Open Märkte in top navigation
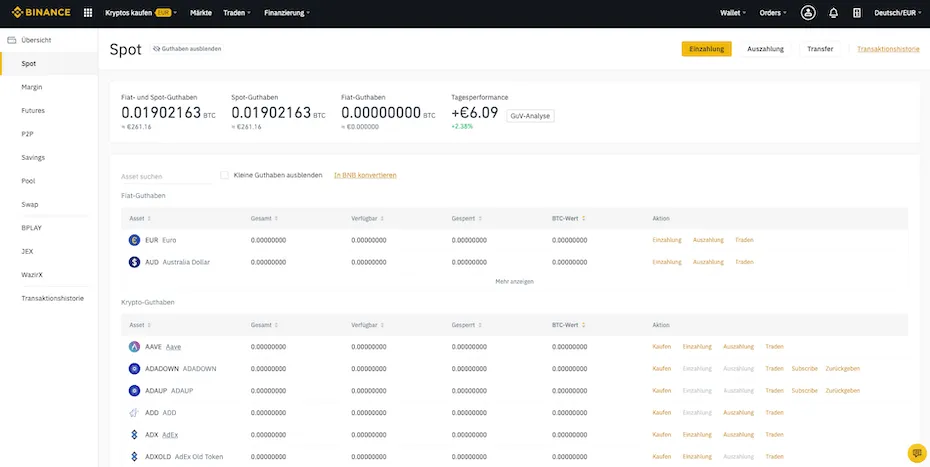930x467 pixels. click(200, 12)
